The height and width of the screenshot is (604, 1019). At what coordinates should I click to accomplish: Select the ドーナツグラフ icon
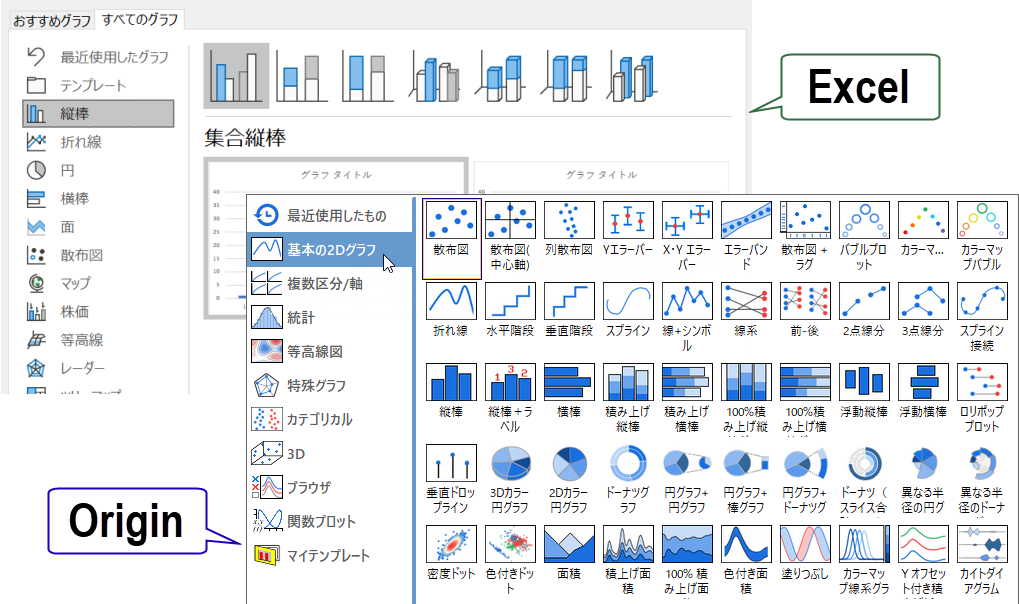click(628, 463)
